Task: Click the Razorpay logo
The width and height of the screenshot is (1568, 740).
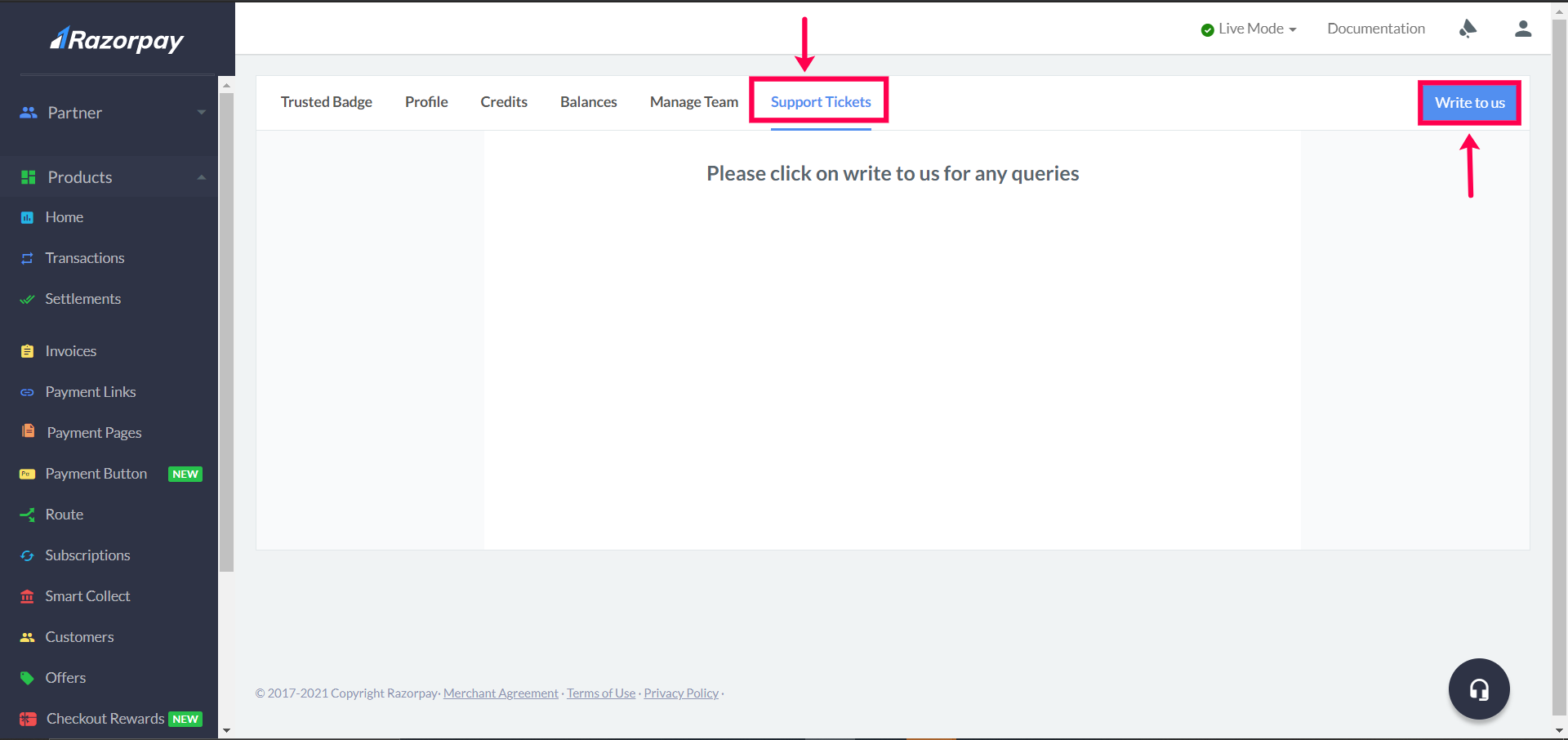Action: (117, 39)
